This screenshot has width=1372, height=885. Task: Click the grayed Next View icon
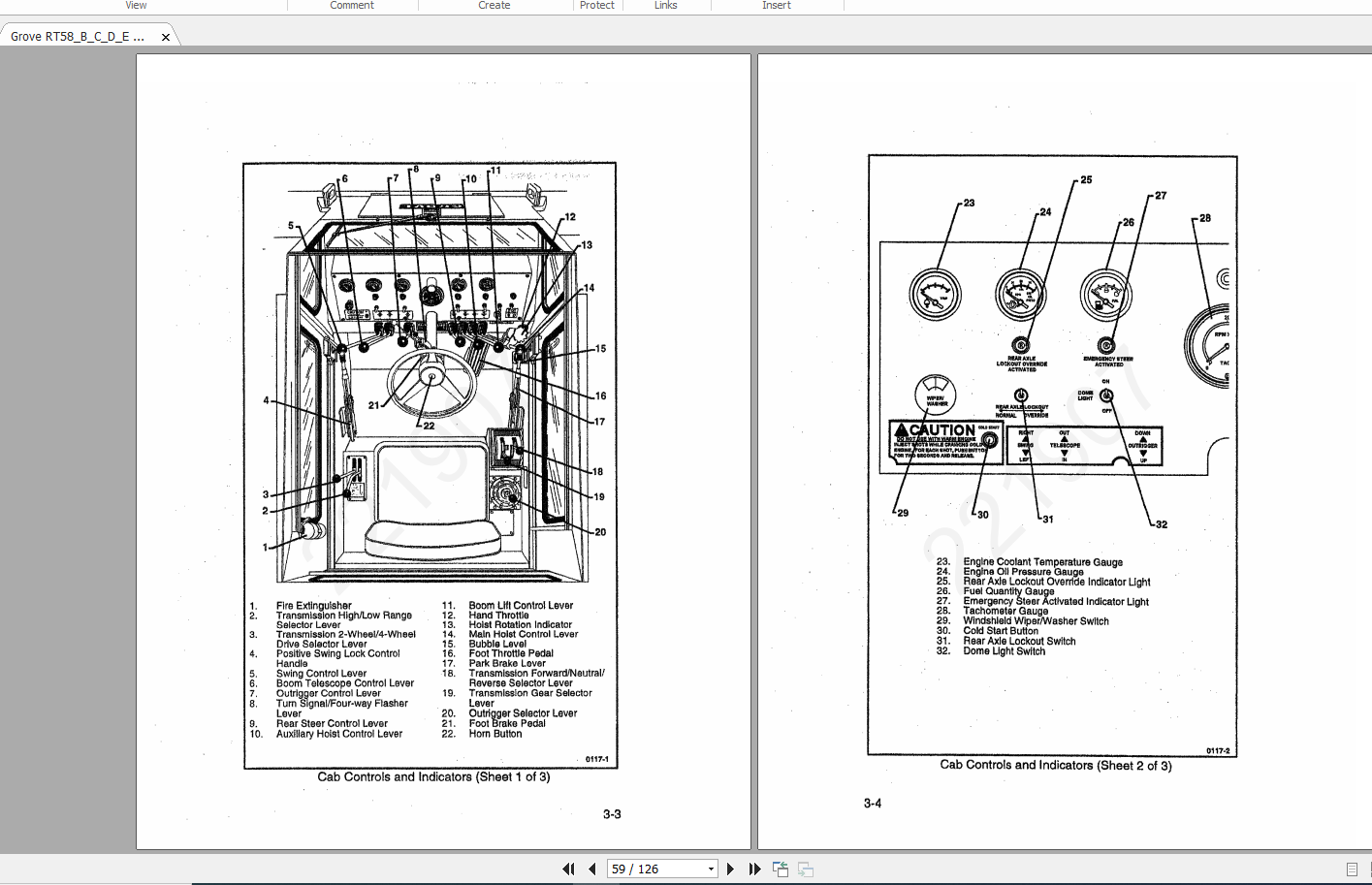pos(805,869)
